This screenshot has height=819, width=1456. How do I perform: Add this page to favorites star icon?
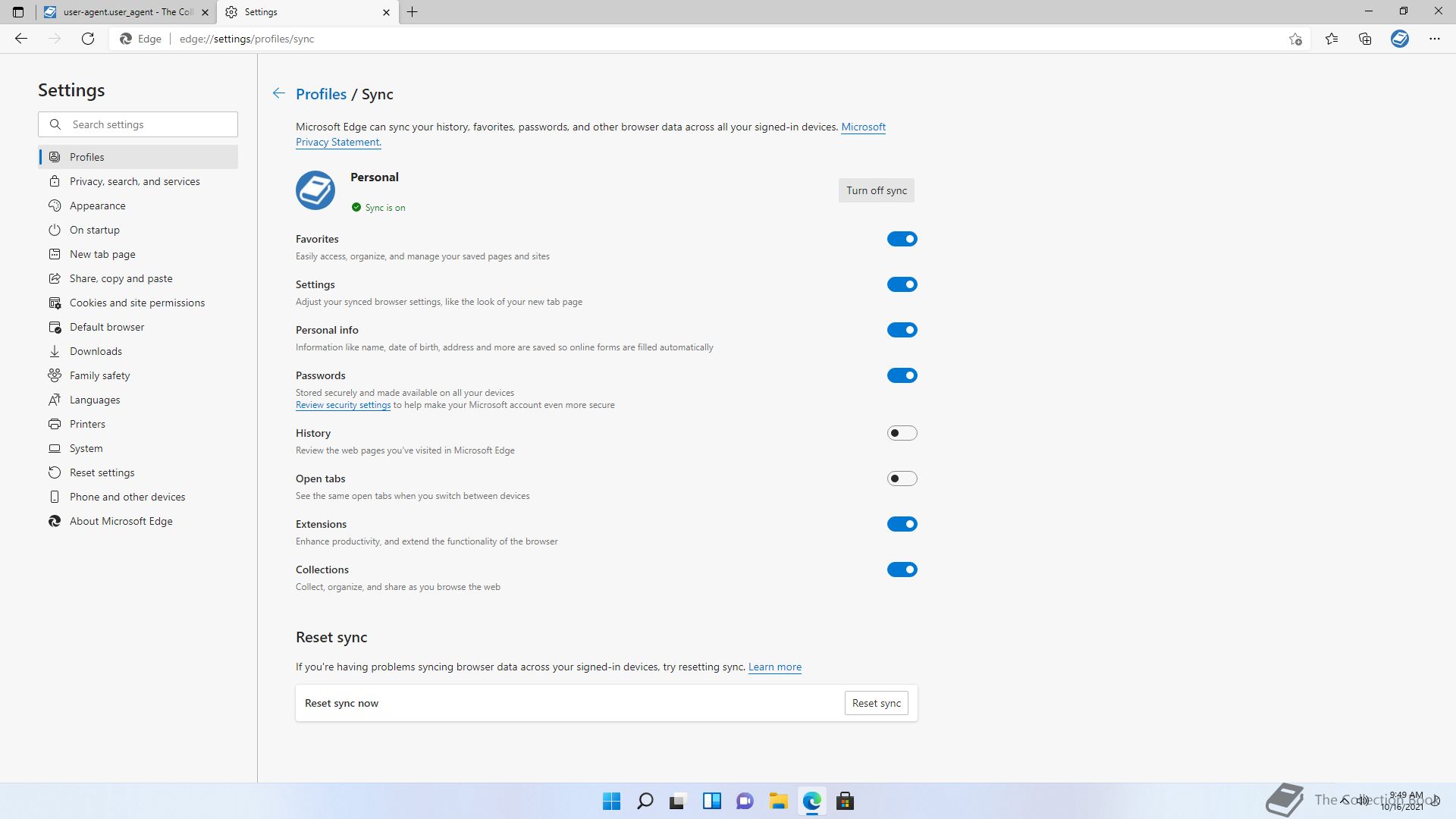click(1295, 39)
